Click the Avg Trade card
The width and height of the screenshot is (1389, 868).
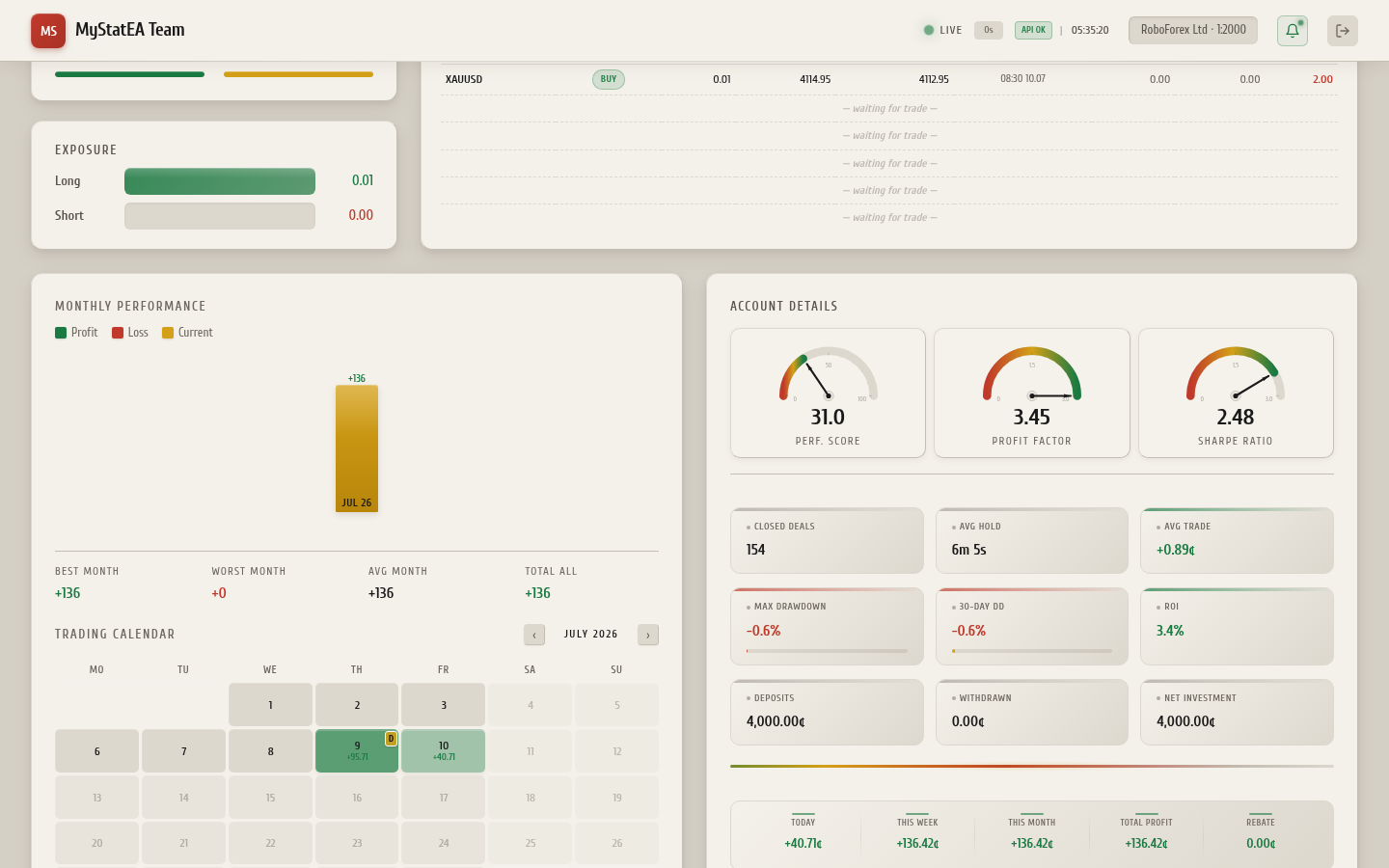click(x=1237, y=540)
